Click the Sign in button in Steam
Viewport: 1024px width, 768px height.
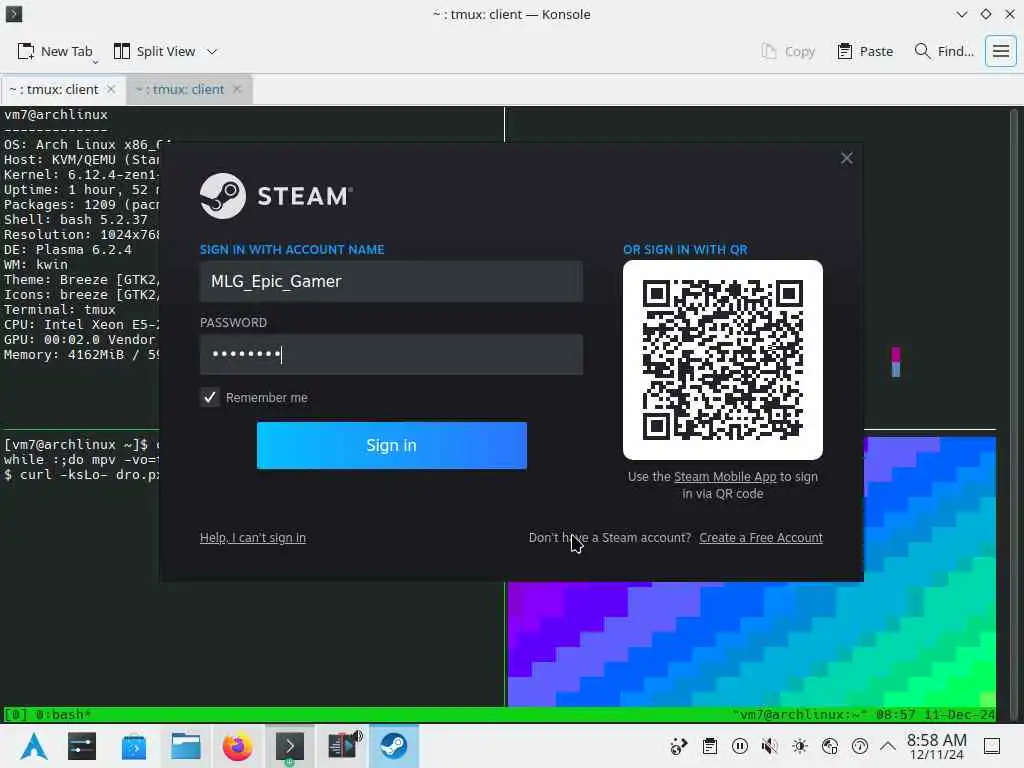[x=391, y=445]
